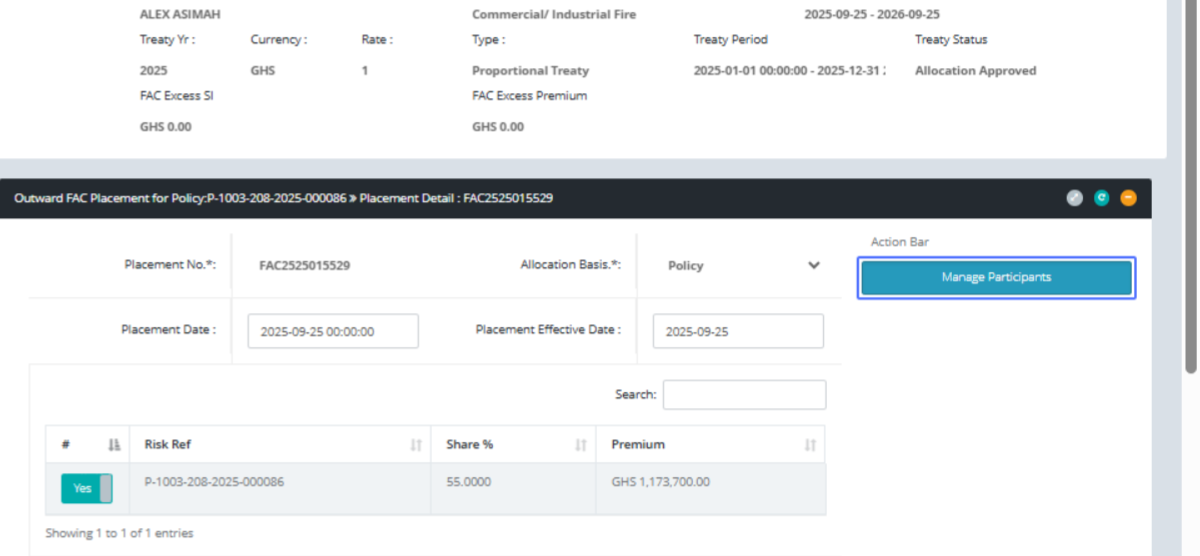Click placement number FAC2525015529
The width and height of the screenshot is (1200, 556).
point(304,266)
